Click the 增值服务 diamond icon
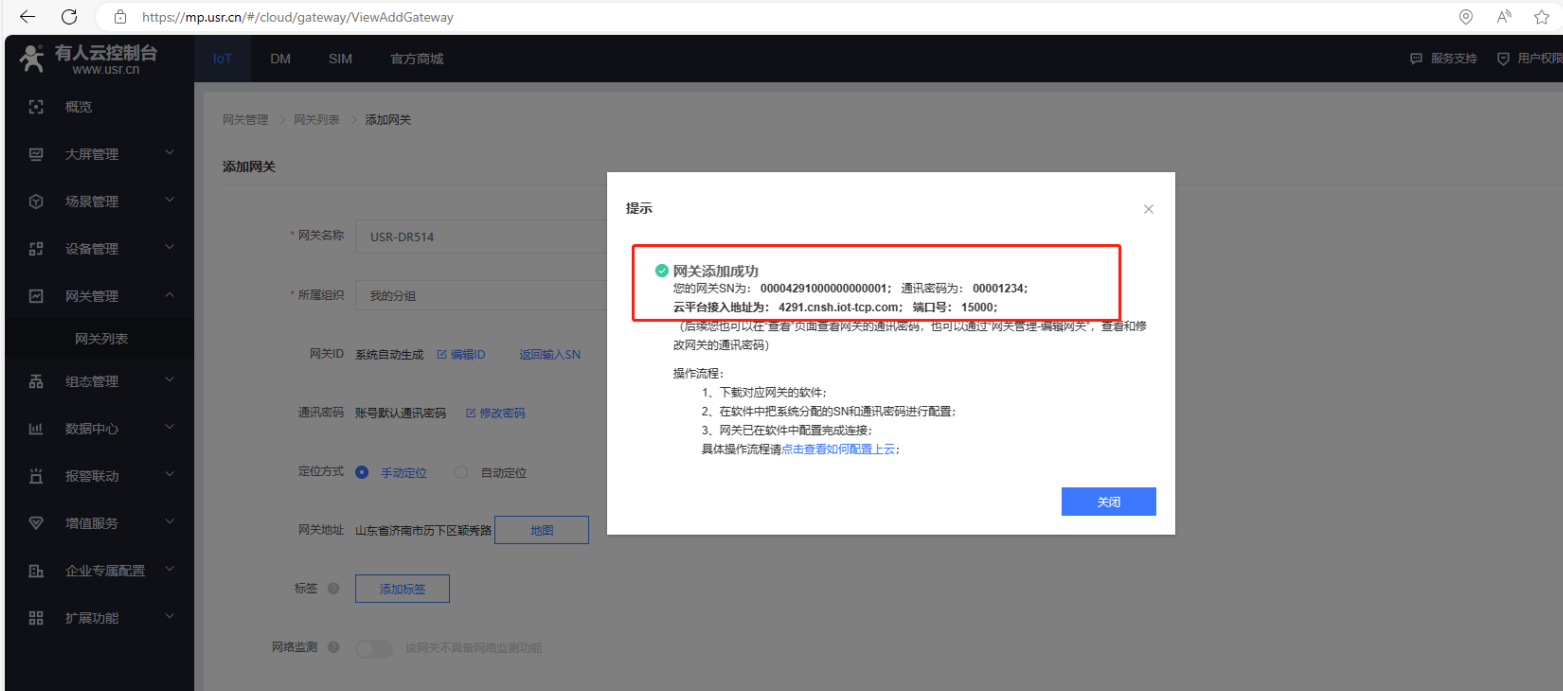The image size is (1563, 691). tap(36, 523)
